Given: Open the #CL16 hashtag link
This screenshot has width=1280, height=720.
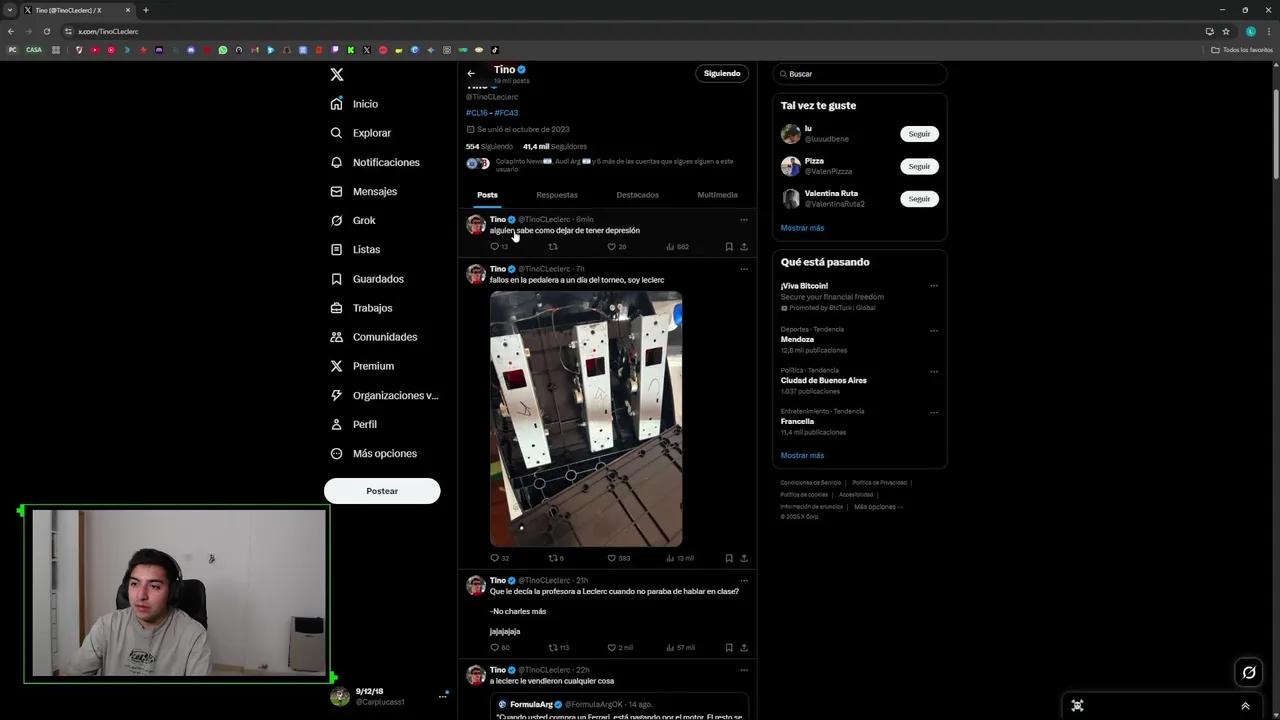Looking at the screenshot, I should (477, 113).
